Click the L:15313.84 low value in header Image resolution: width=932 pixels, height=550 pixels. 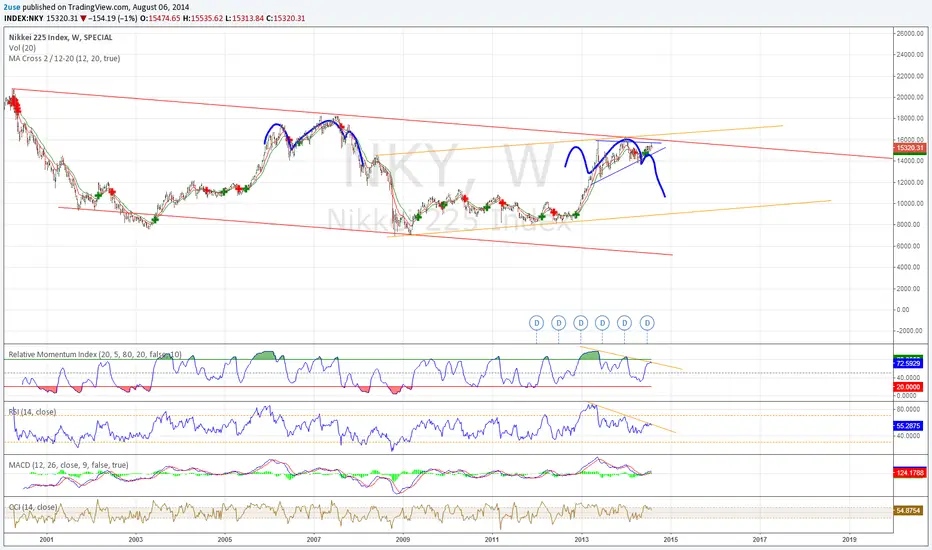pyautogui.click(x=244, y=18)
